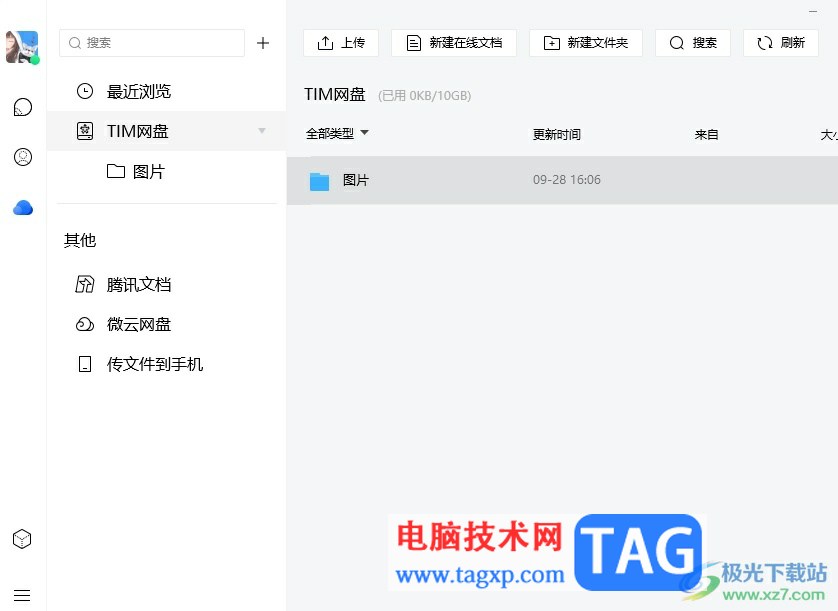Viewport: 838px width, 611px height.
Task: Open the apps cube icon
Action: [x=22, y=539]
